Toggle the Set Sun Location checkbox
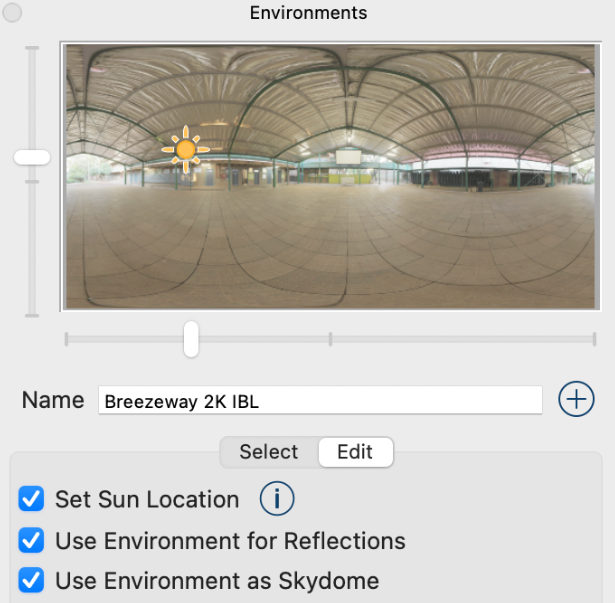The width and height of the screenshot is (615, 603). pos(32,499)
